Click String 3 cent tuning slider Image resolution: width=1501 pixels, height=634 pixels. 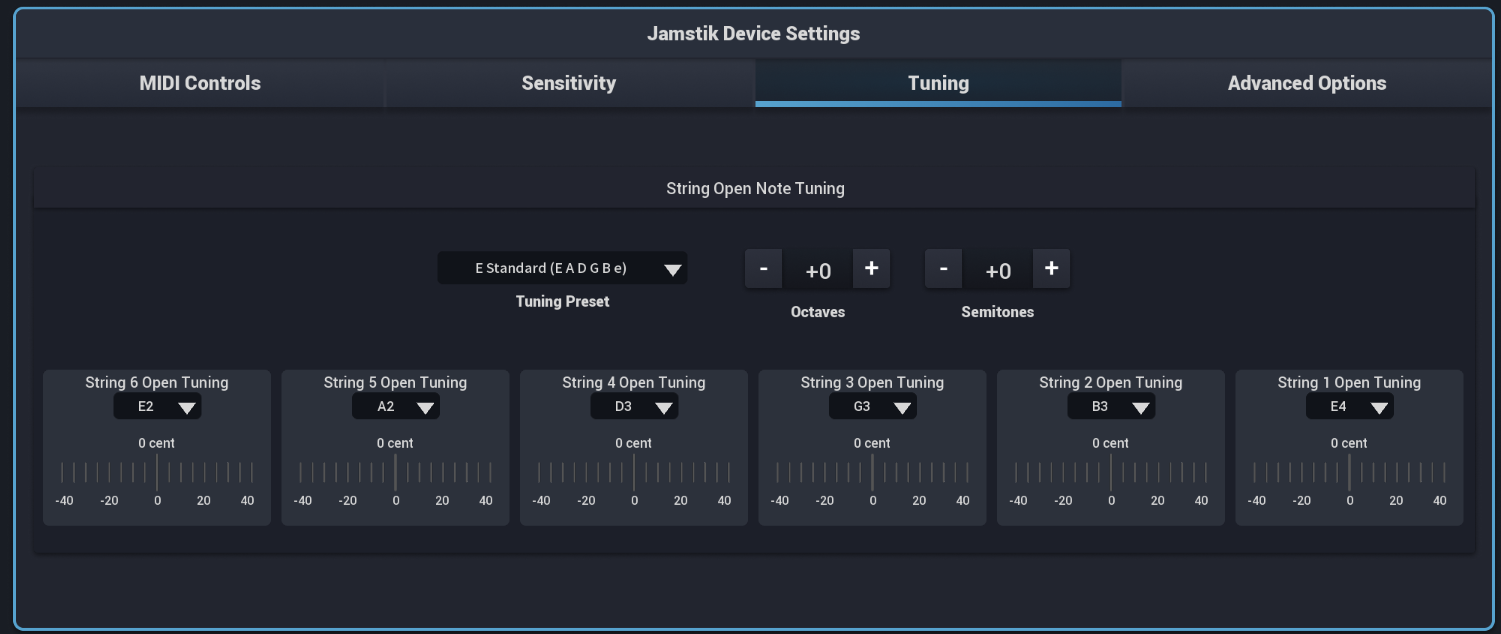[873, 473]
